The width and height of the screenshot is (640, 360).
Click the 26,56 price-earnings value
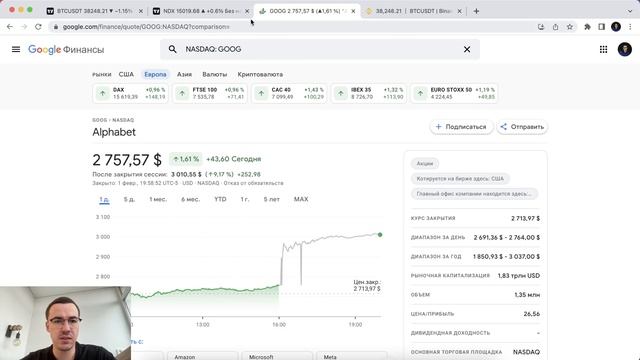tap(532, 314)
